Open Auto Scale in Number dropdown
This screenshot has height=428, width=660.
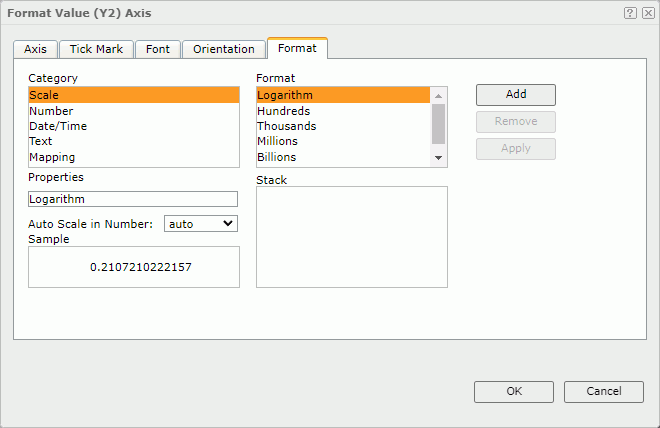(x=200, y=224)
